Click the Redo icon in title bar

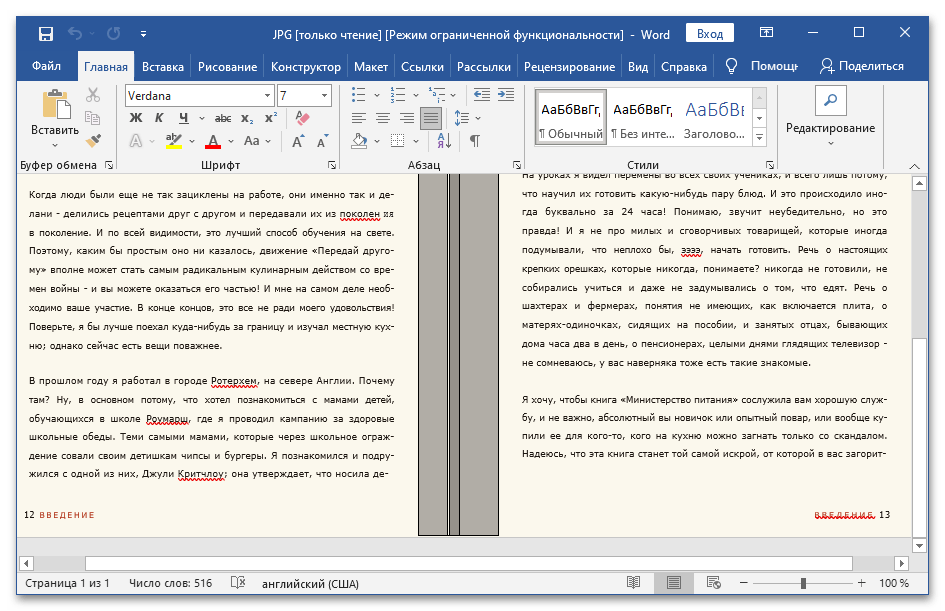click(x=113, y=34)
